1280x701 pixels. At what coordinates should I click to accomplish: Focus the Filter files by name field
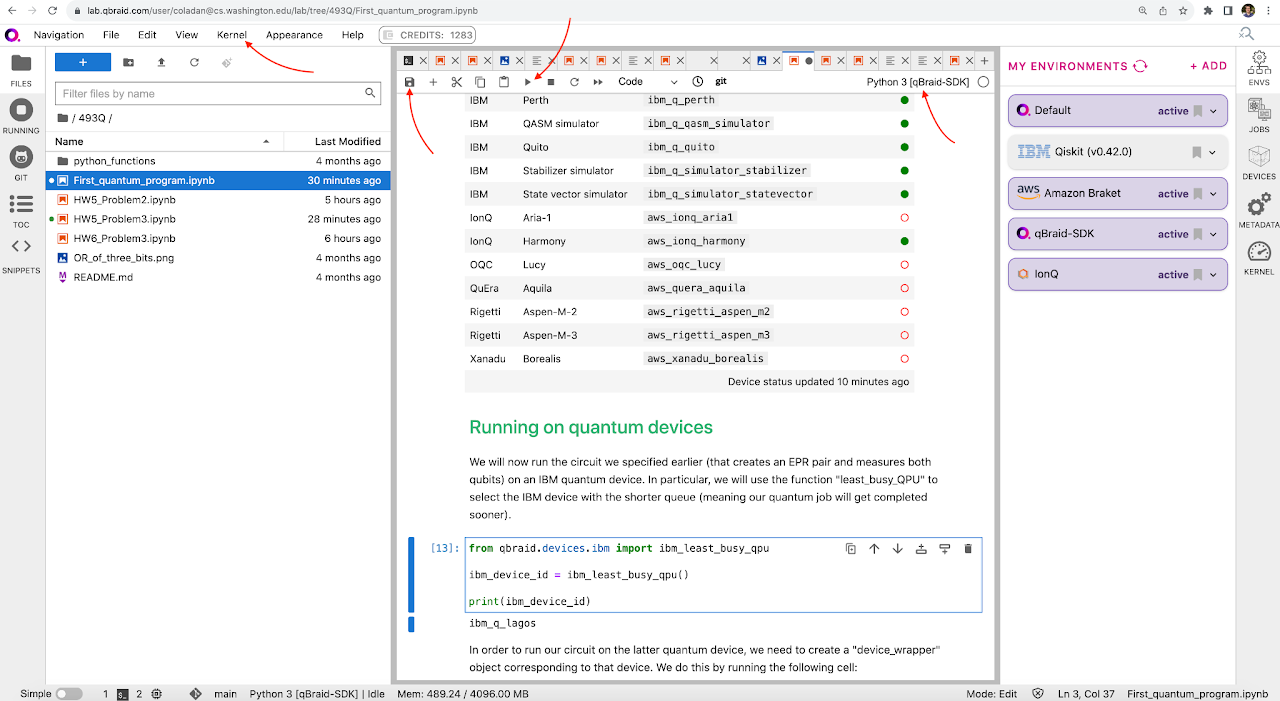(x=219, y=93)
